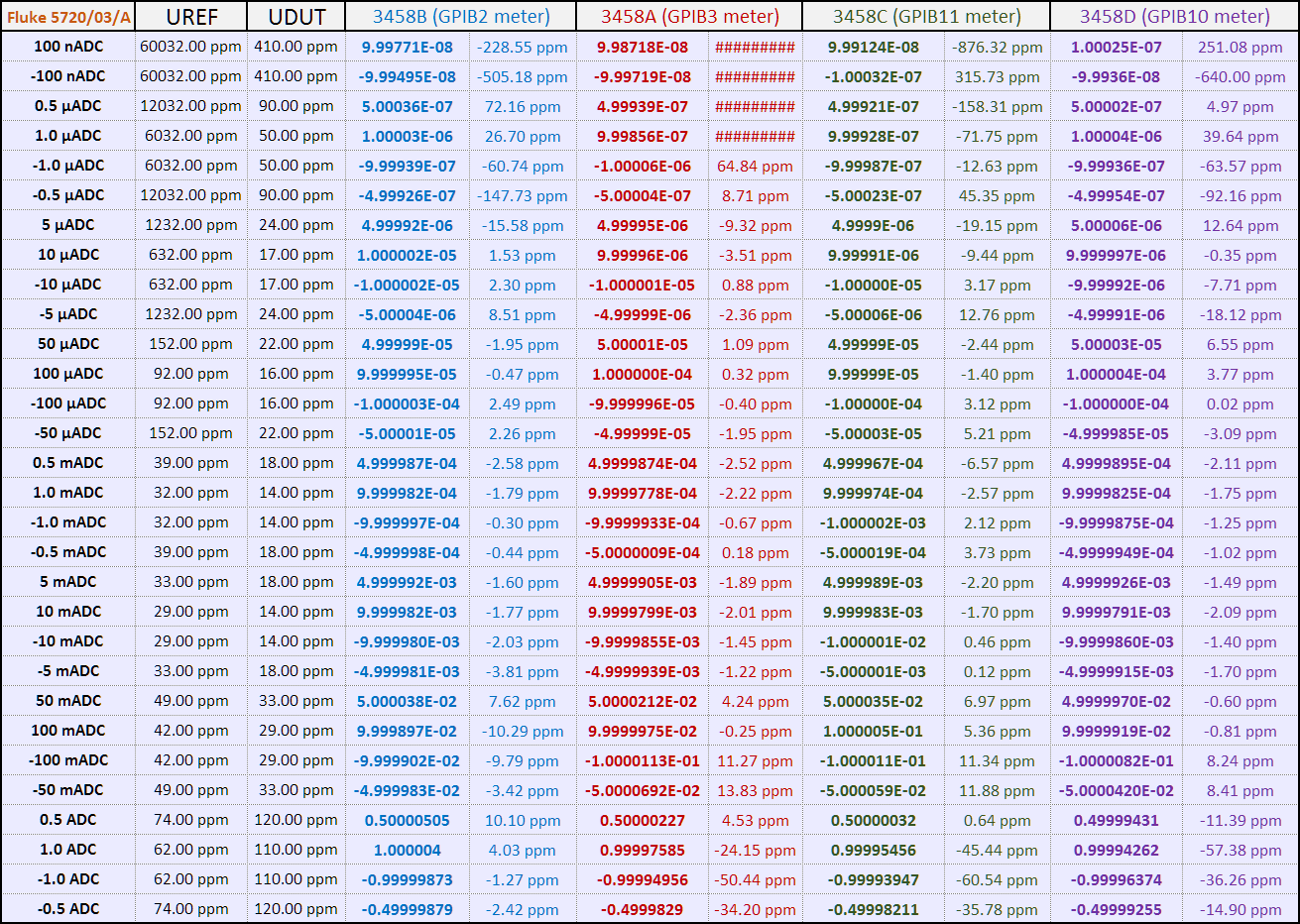Screen dimensions: 1300x924
Task: Click the -24.15 ppm cell
Action: pyautogui.click(x=756, y=850)
